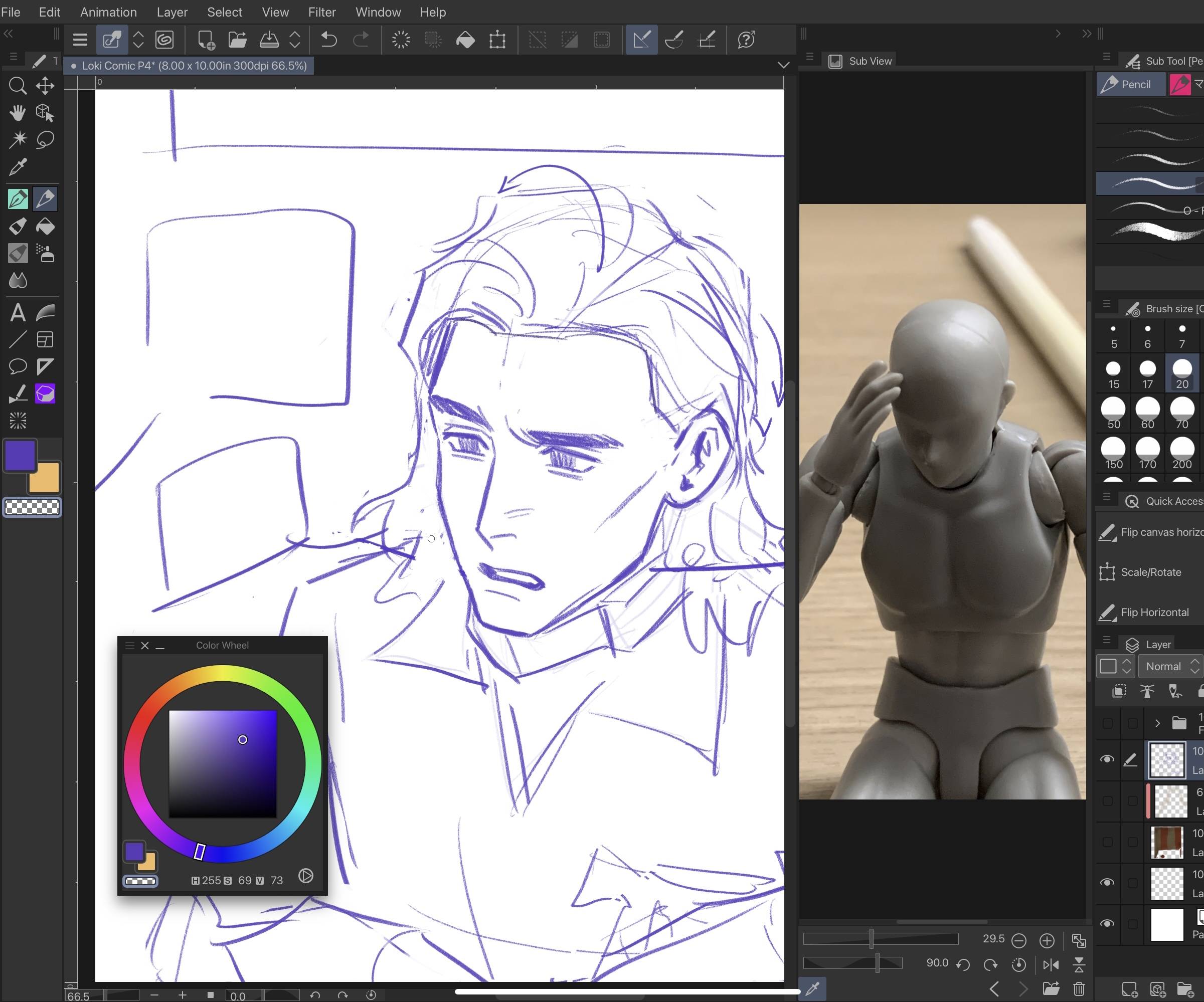Click the Sub View mannequin reference image
Viewport: 1204px width, 1002px height.
point(943,502)
